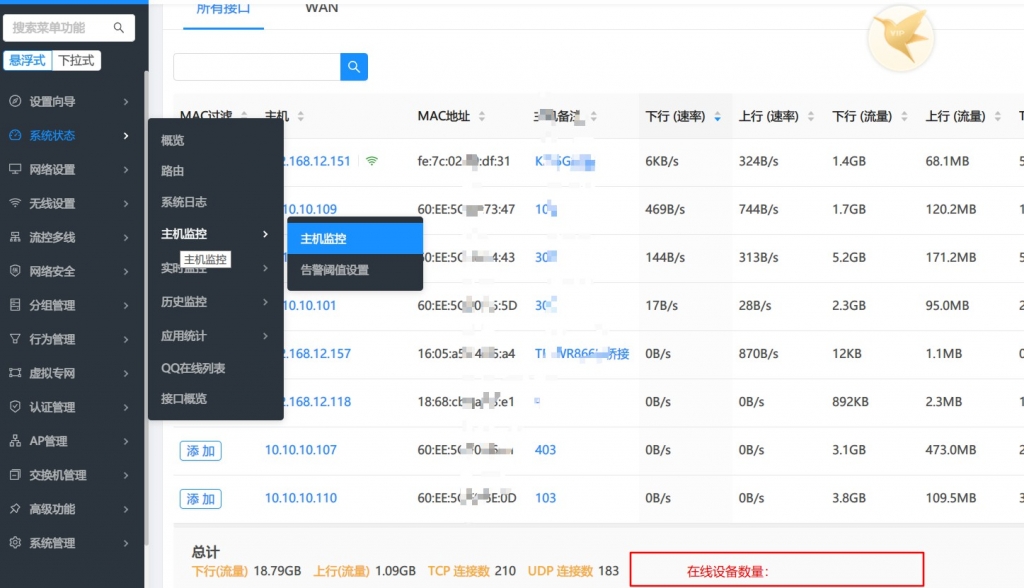Sort table by 下行 (速率) column

tap(683, 117)
